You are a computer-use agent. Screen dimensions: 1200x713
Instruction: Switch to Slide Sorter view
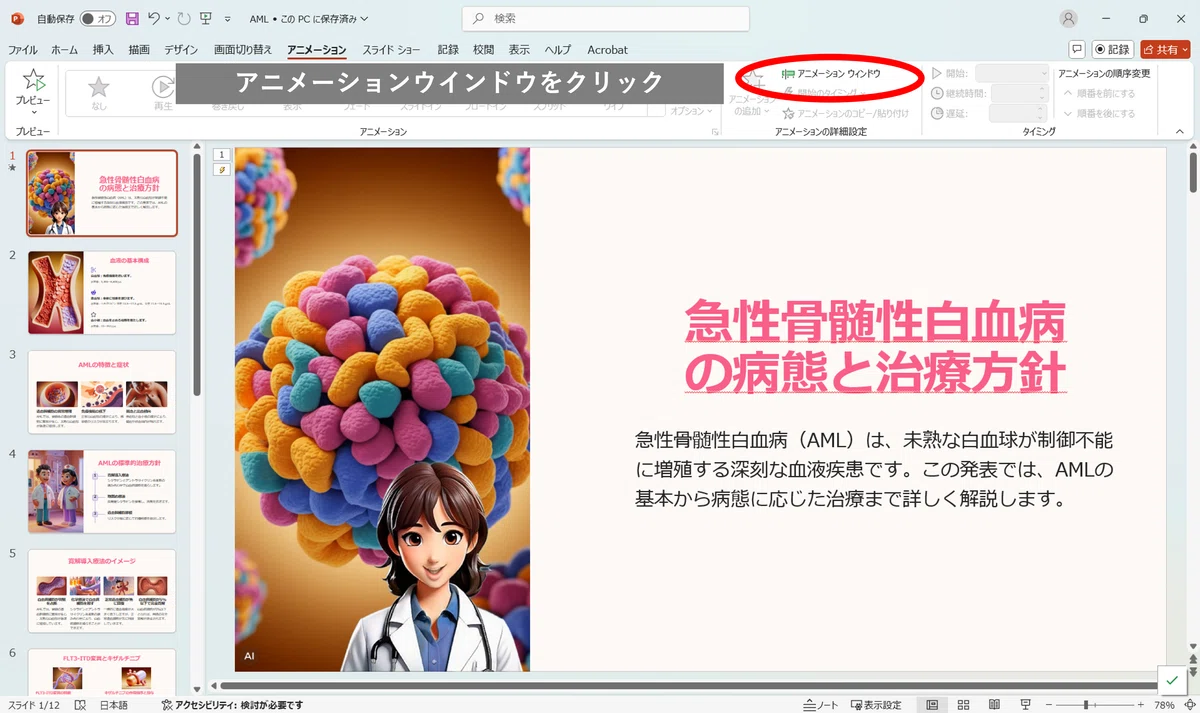[964, 705]
